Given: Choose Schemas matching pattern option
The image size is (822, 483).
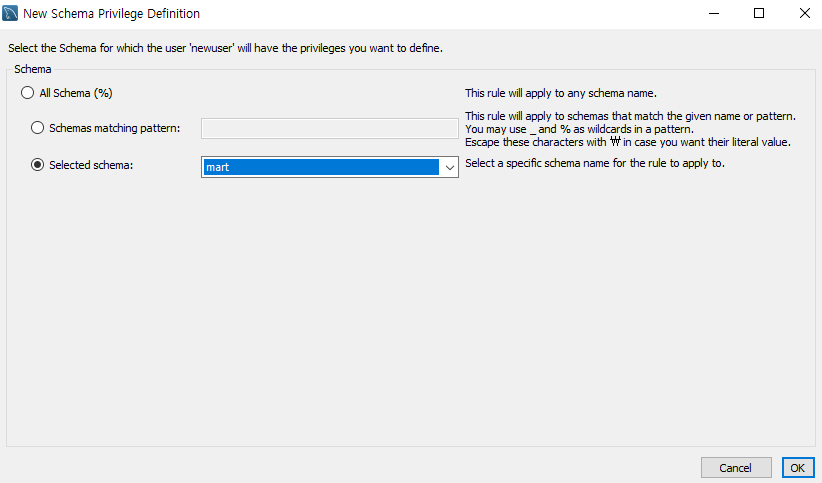Looking at the screenshot, I should (37, 127).
